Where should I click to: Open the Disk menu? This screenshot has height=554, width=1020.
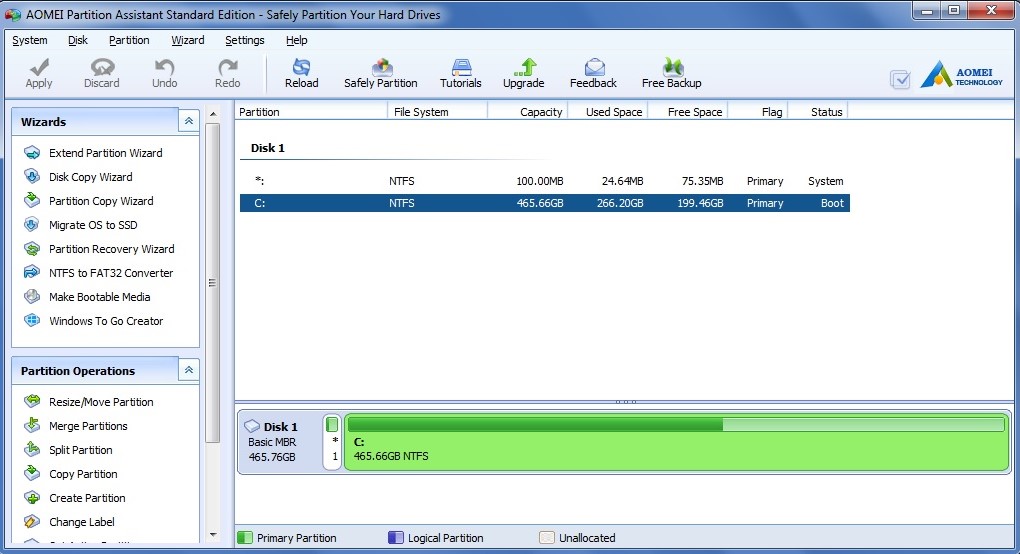click(x=77, y=40)
